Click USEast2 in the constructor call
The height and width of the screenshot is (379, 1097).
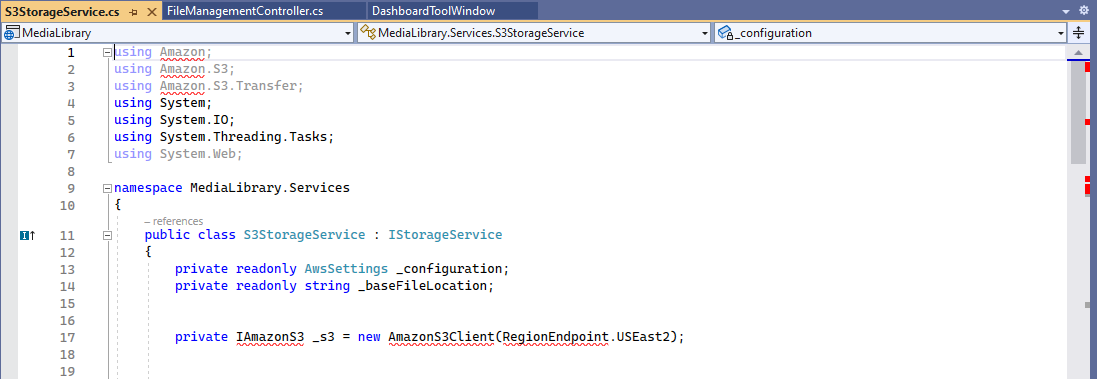point(644,337)
